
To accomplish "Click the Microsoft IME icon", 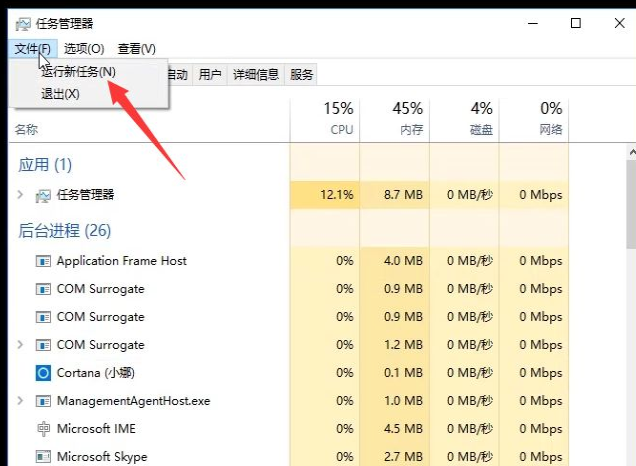I will pyautogui.click(x=43, y=429).
